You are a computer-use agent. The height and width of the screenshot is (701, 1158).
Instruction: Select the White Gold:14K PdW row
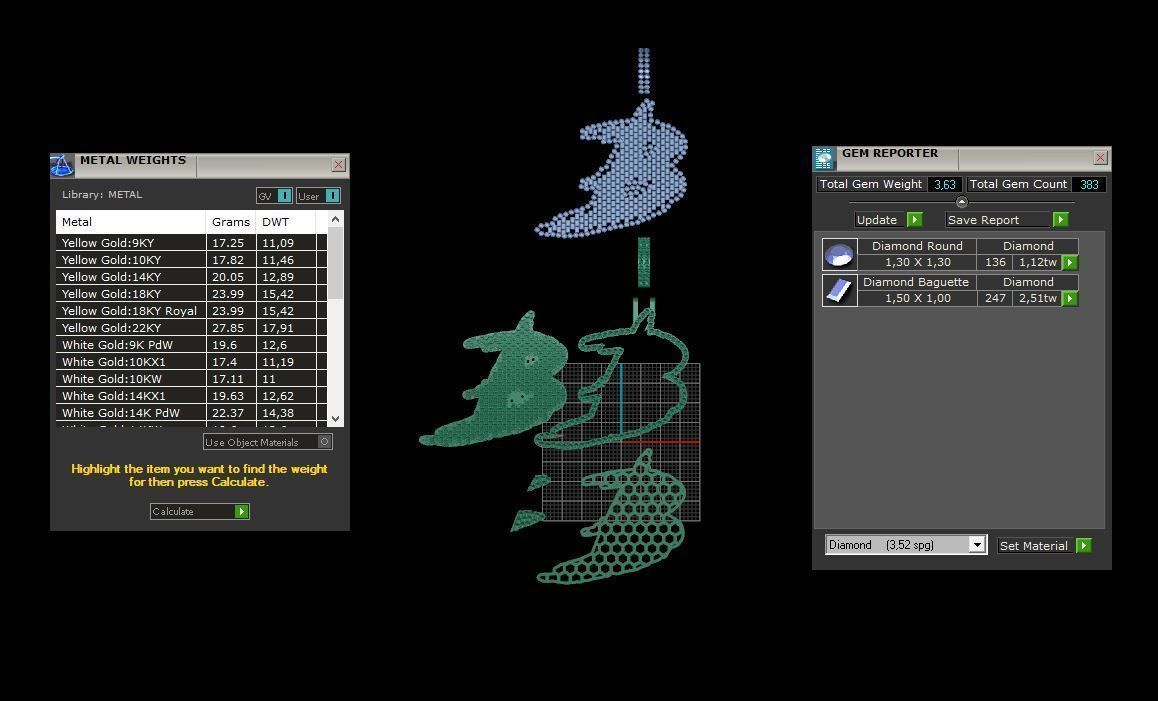tap(191, 412)
